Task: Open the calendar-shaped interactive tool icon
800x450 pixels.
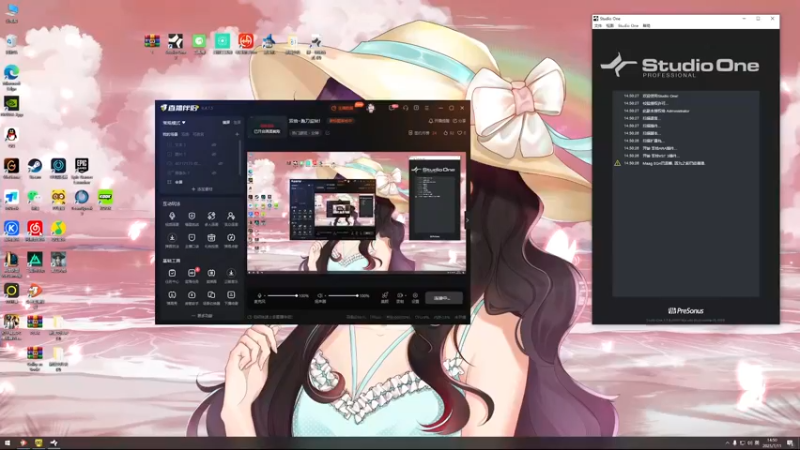Action: pos(211,240)
